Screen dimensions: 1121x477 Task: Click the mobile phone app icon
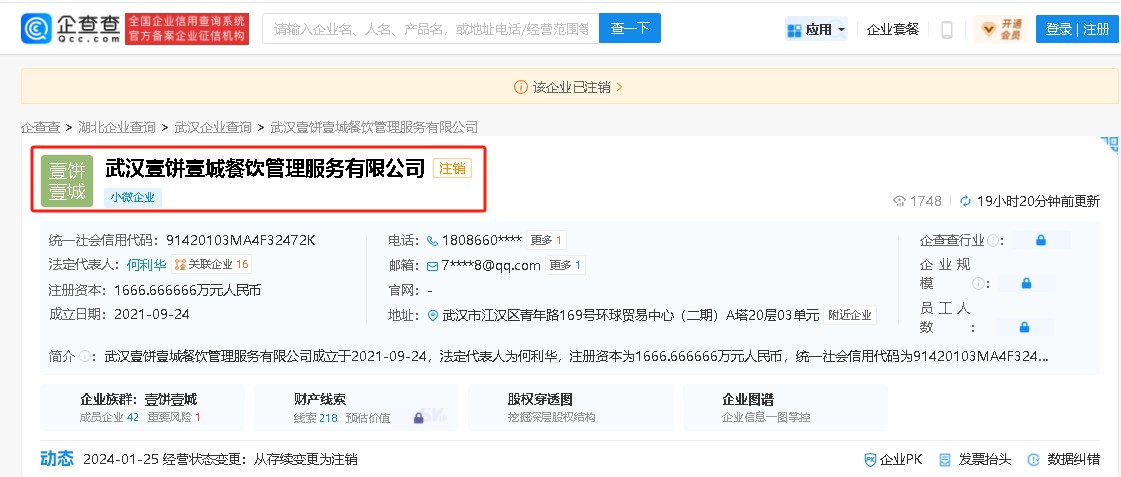point(946,29)
